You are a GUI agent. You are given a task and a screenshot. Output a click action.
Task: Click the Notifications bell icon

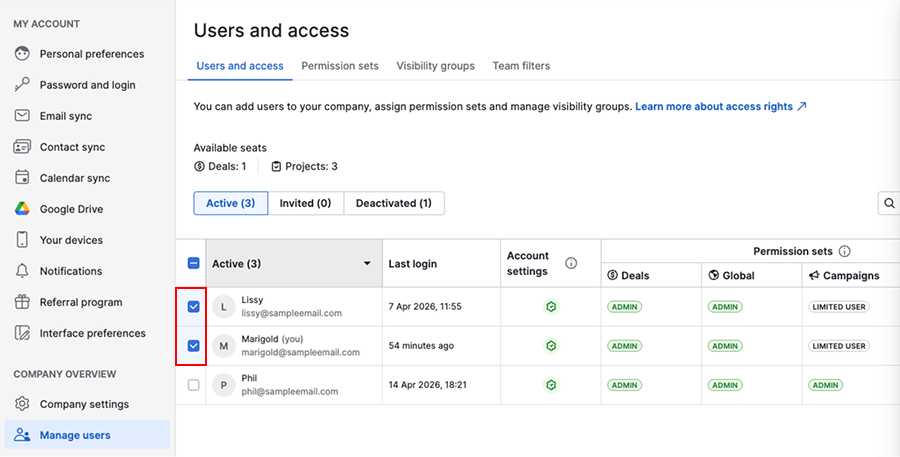[x=22, y=271]
